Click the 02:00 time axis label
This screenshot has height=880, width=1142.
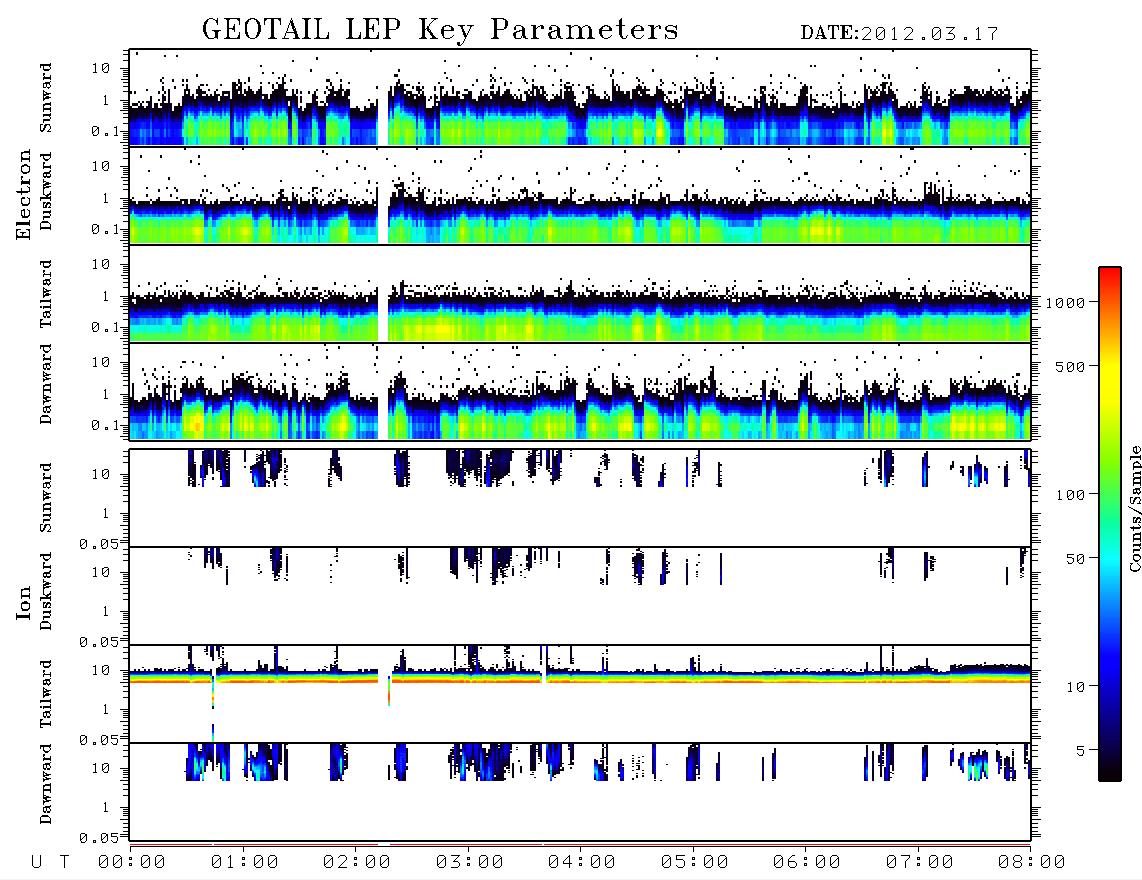tap(357, 862)
